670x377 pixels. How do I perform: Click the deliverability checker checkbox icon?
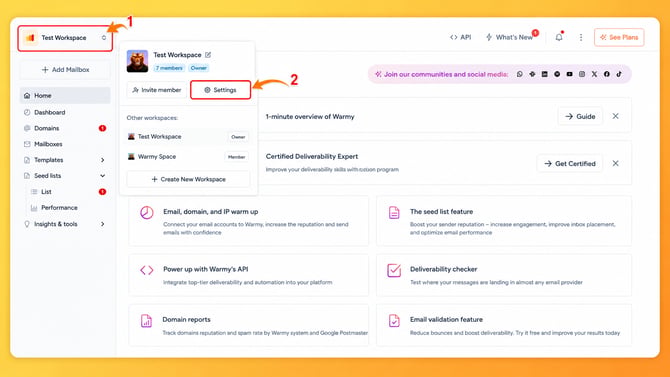pyautogui.click(x=394, y=270)
